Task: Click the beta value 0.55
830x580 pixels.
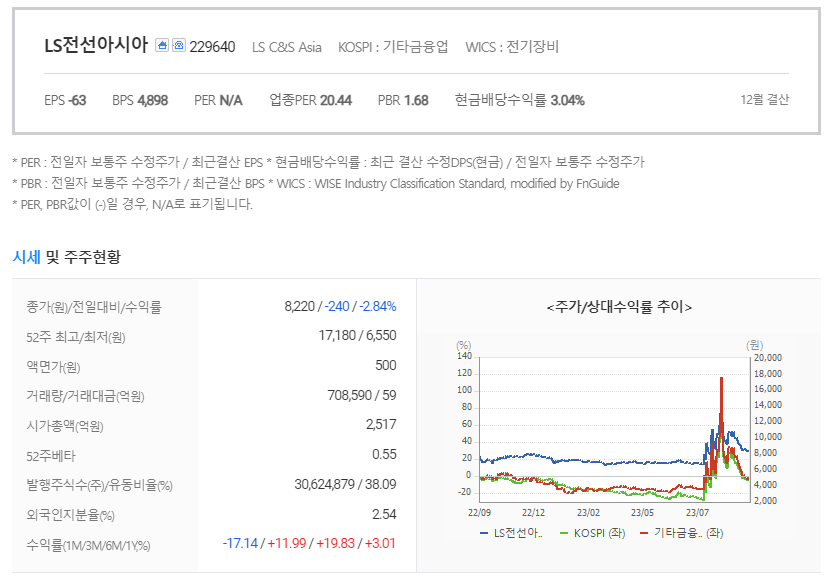Action: tap(384, 455)
